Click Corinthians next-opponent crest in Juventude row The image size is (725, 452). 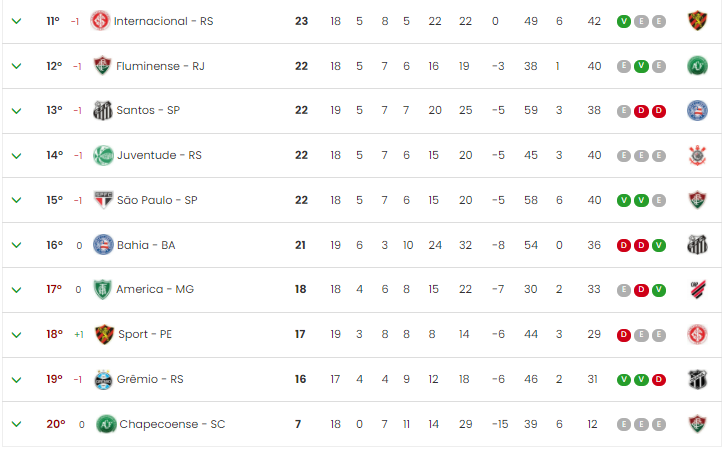coord(697,155)
